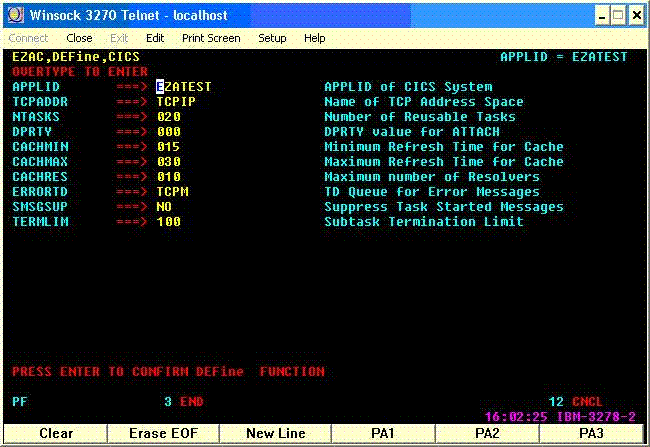Open the Setup menu

[272, 38]
